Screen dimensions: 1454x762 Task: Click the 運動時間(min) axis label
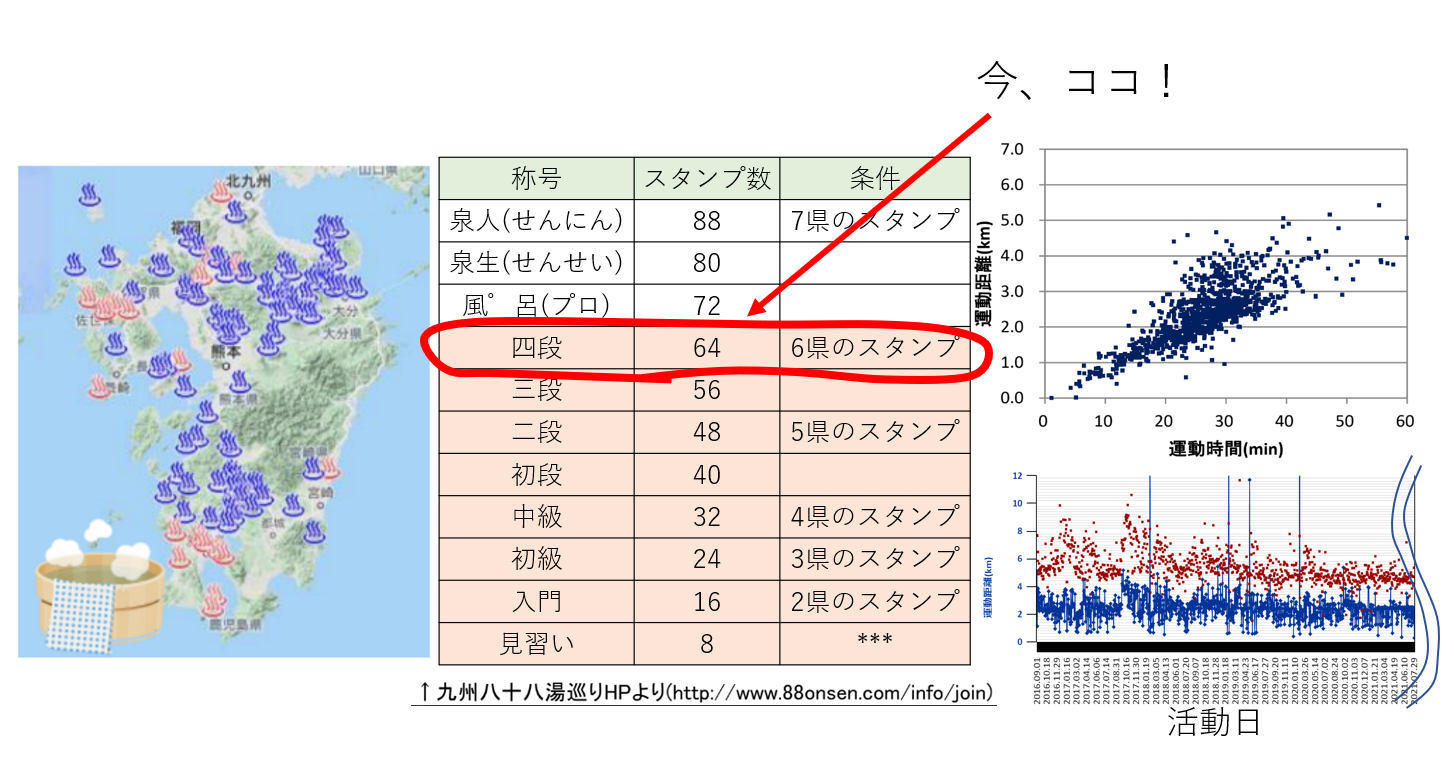[1225, 449]
